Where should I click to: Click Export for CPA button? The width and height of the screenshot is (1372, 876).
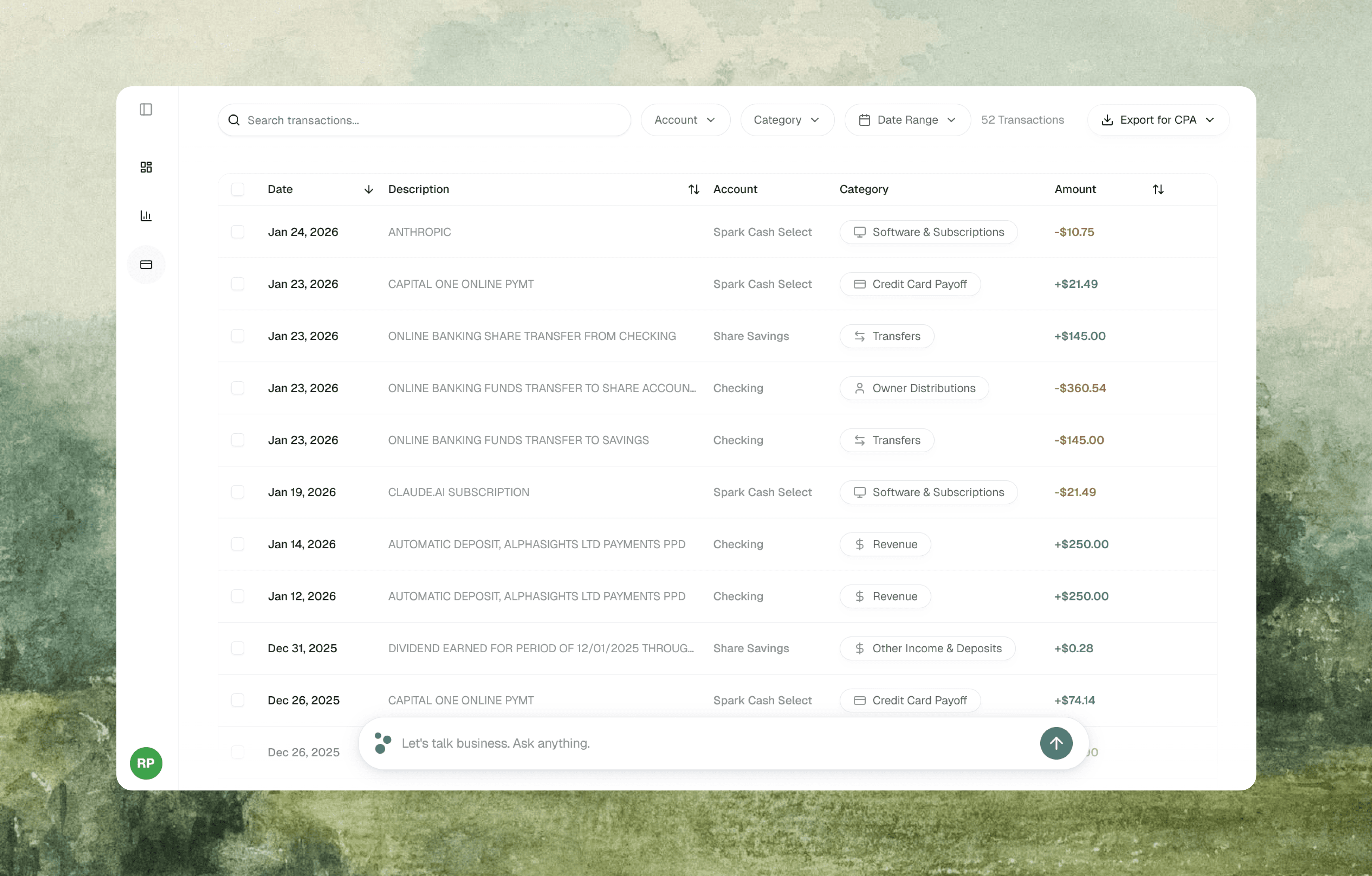click(x=1158, y=120)
